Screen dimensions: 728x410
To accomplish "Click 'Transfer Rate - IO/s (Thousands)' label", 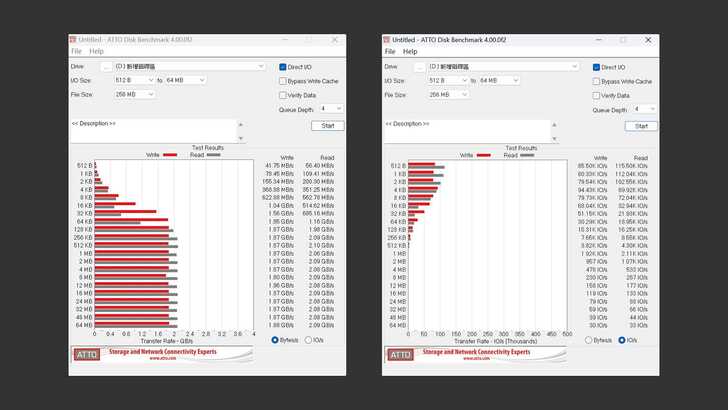I will (495, 341).
